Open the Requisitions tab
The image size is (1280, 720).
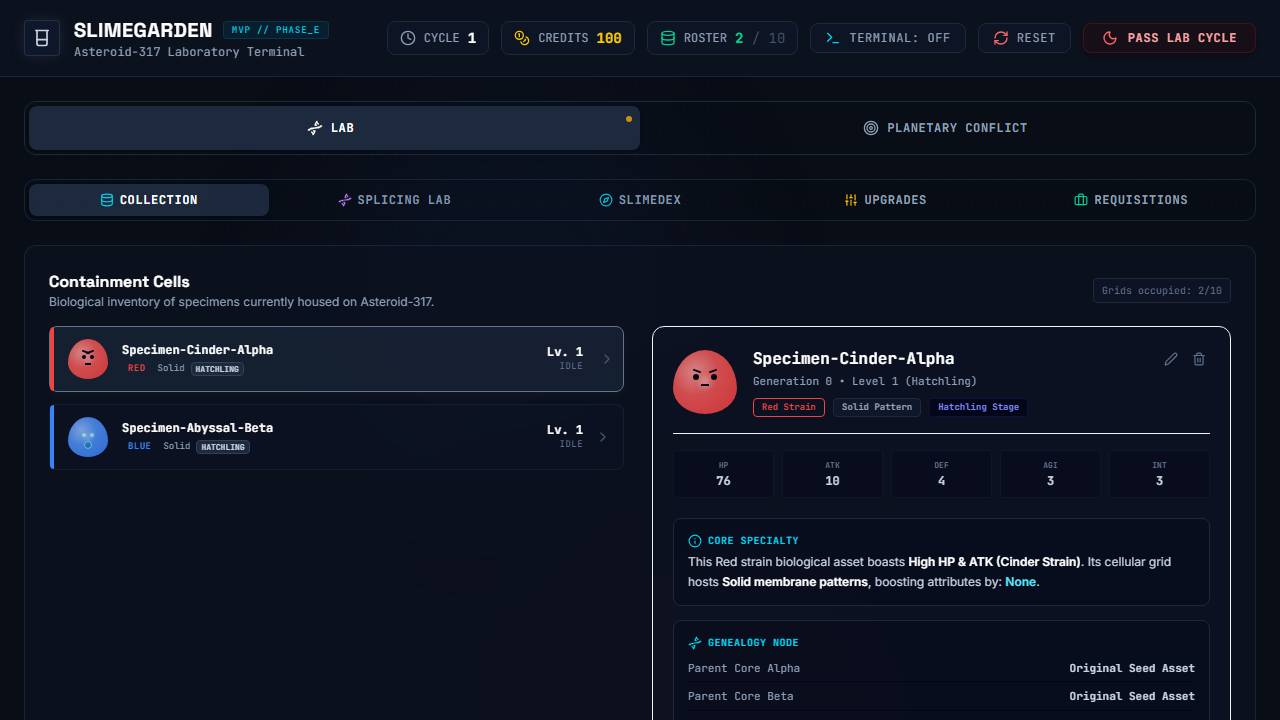(1130, 200)
